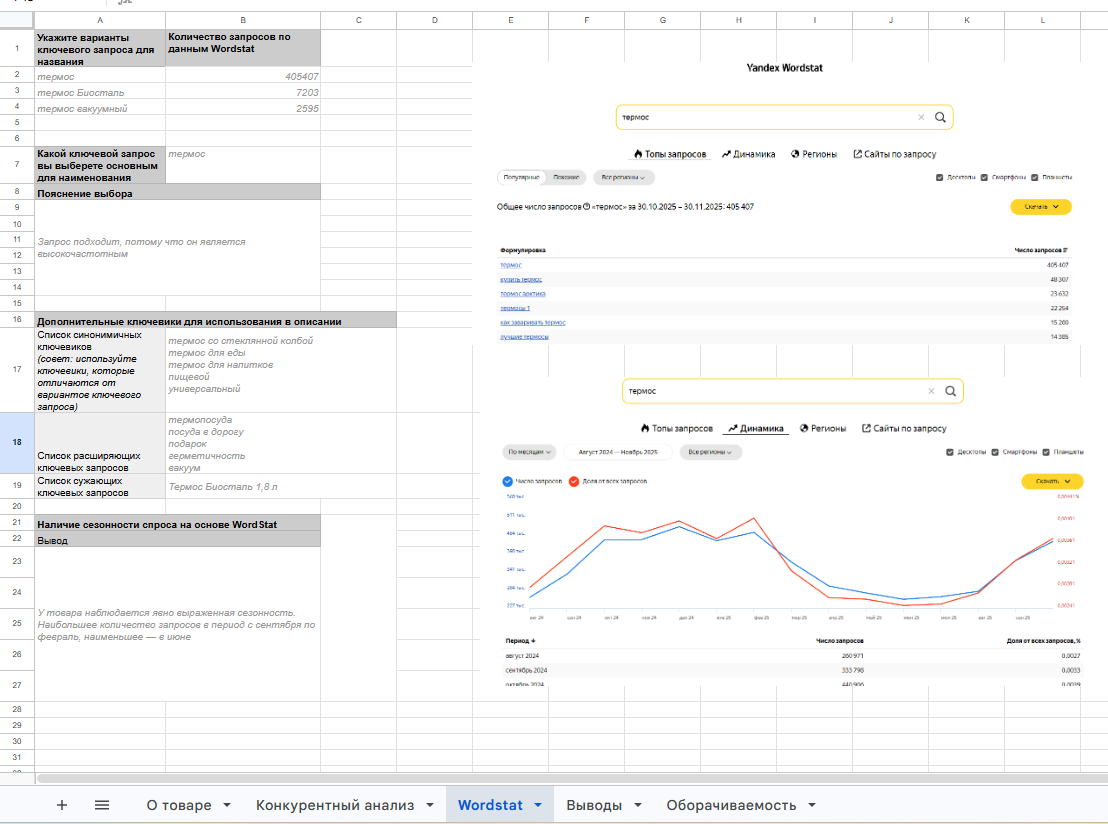Viewport: 1108px width, 824px height.
Task: Open the термос арктика query link
Action: tap(522, 294)
